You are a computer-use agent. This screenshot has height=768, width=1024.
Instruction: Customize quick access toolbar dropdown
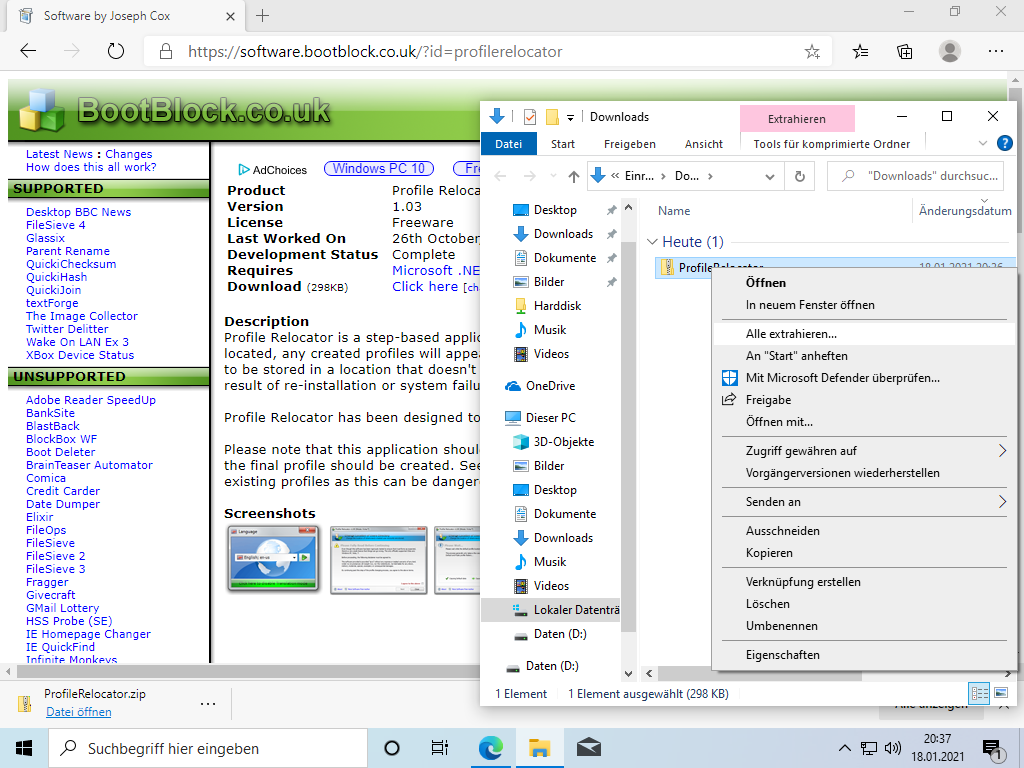pyautogui.click(x=570, y=118)
